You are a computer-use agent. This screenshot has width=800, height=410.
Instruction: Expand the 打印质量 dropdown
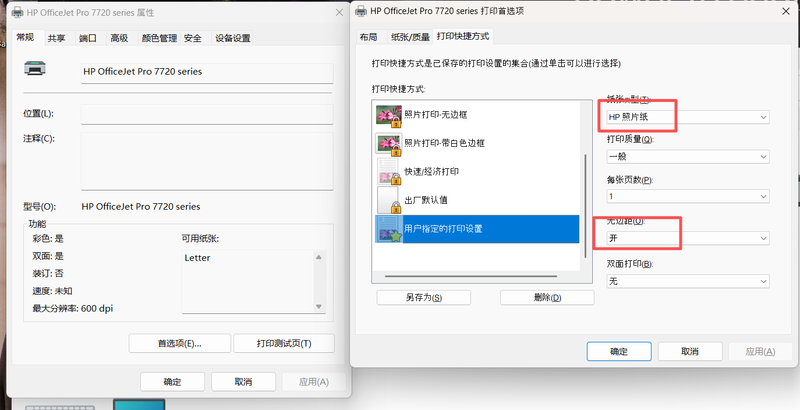click(x=688, y=157)
